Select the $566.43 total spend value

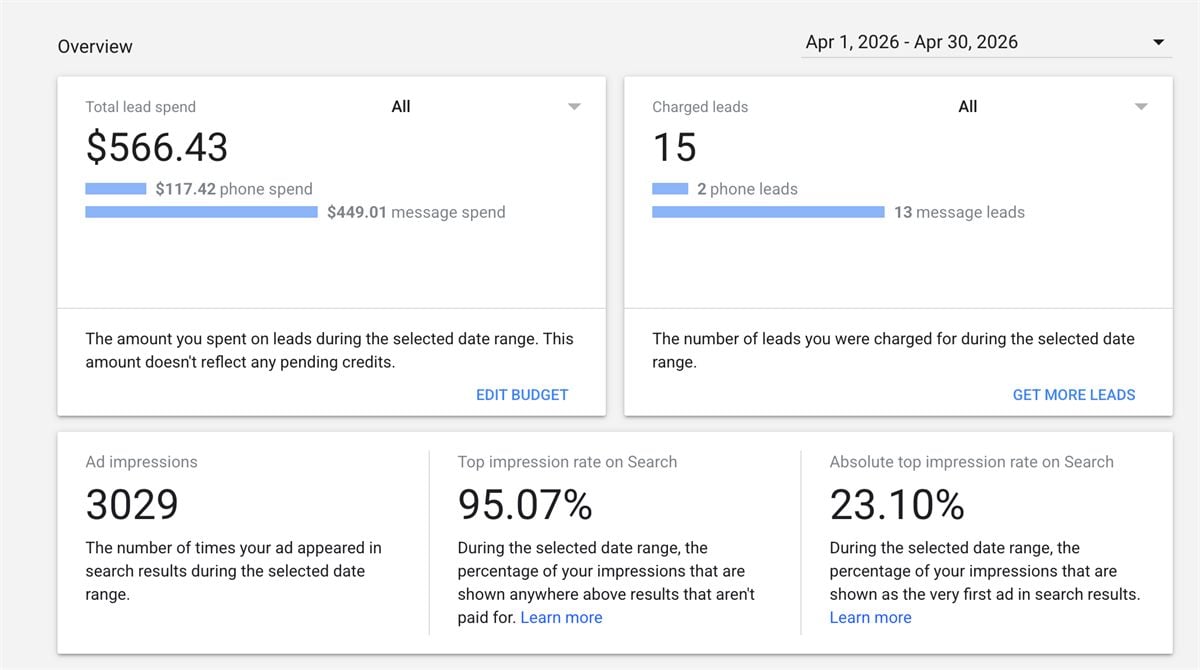click(157, 147)
